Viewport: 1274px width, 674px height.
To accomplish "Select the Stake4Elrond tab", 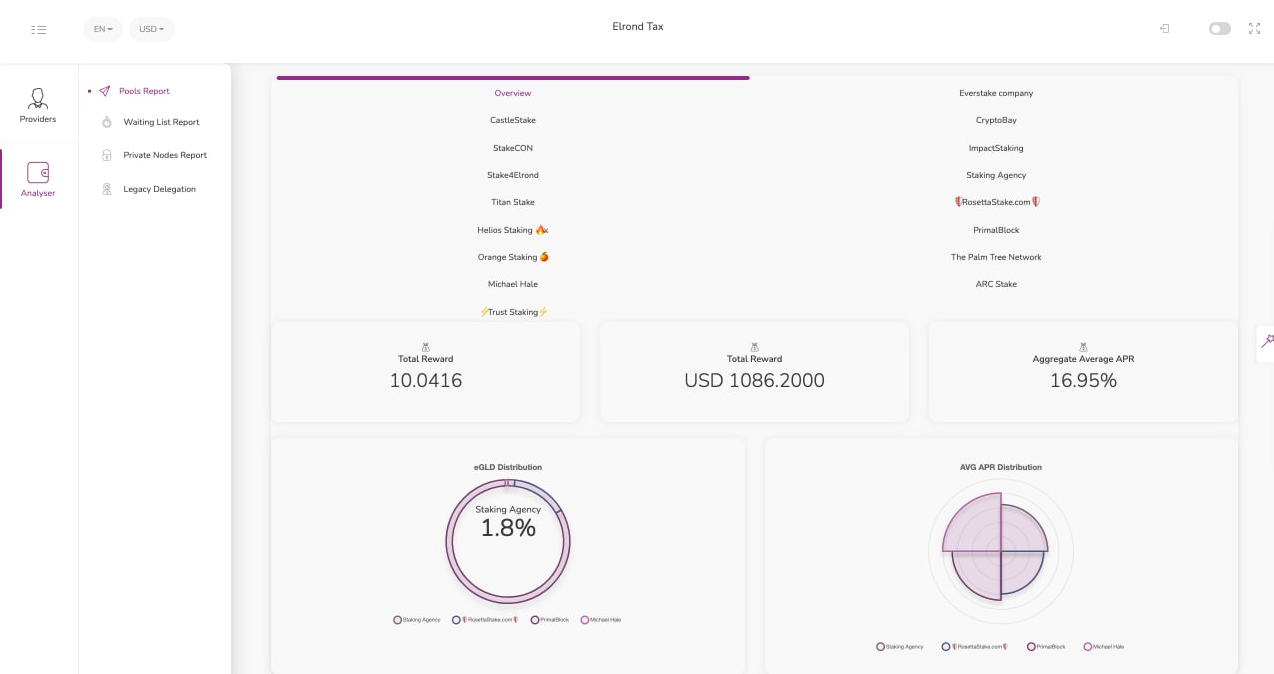I will coord(513,175).
